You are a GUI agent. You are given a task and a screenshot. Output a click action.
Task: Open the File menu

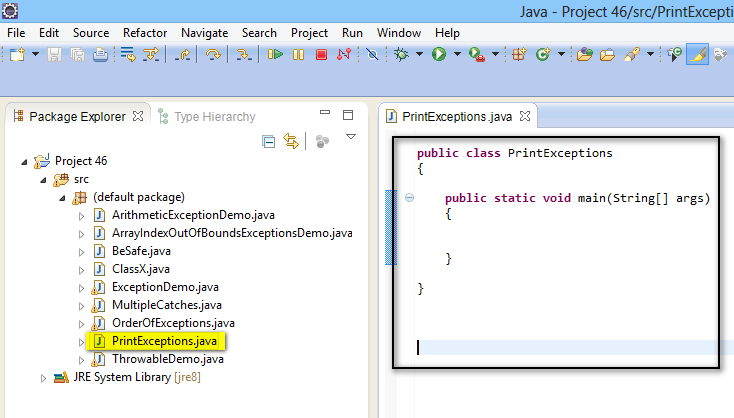16,33
